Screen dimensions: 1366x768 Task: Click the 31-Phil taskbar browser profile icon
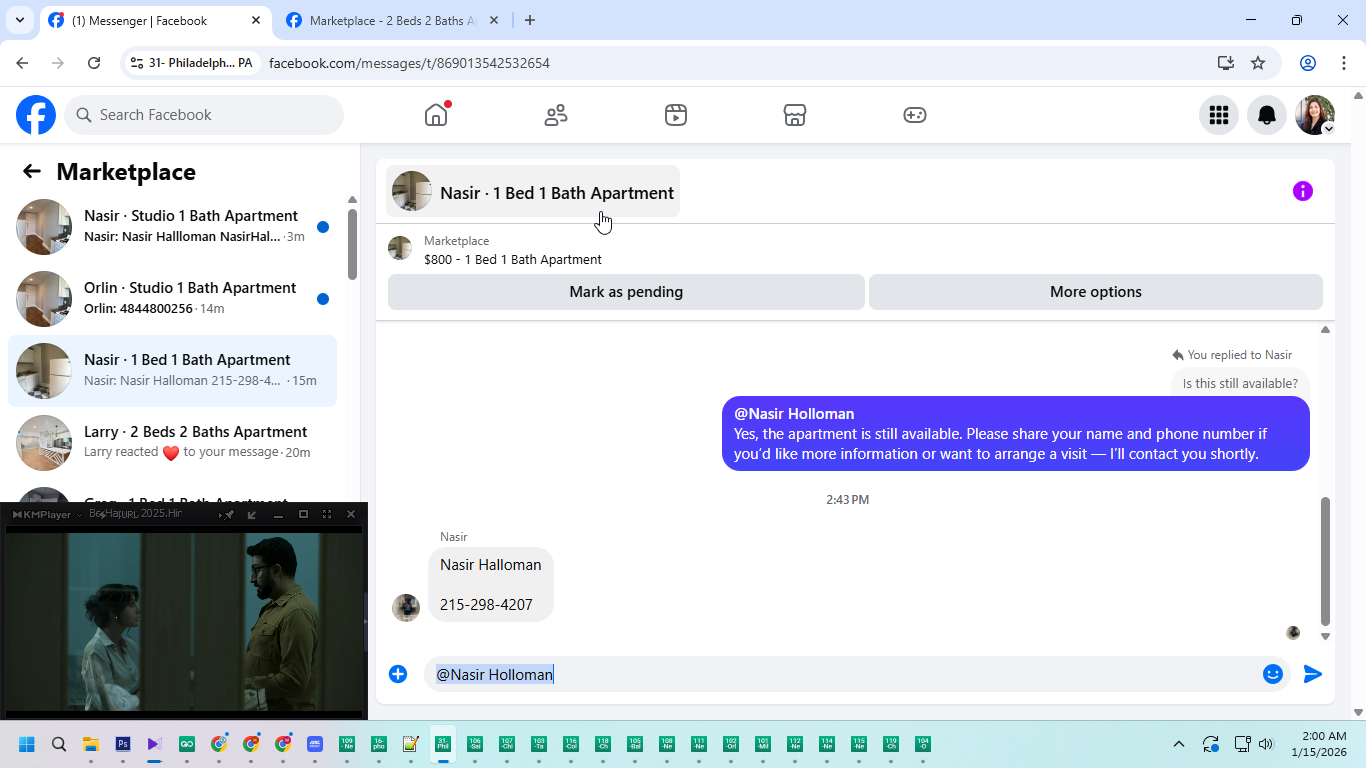click(443, 744)
